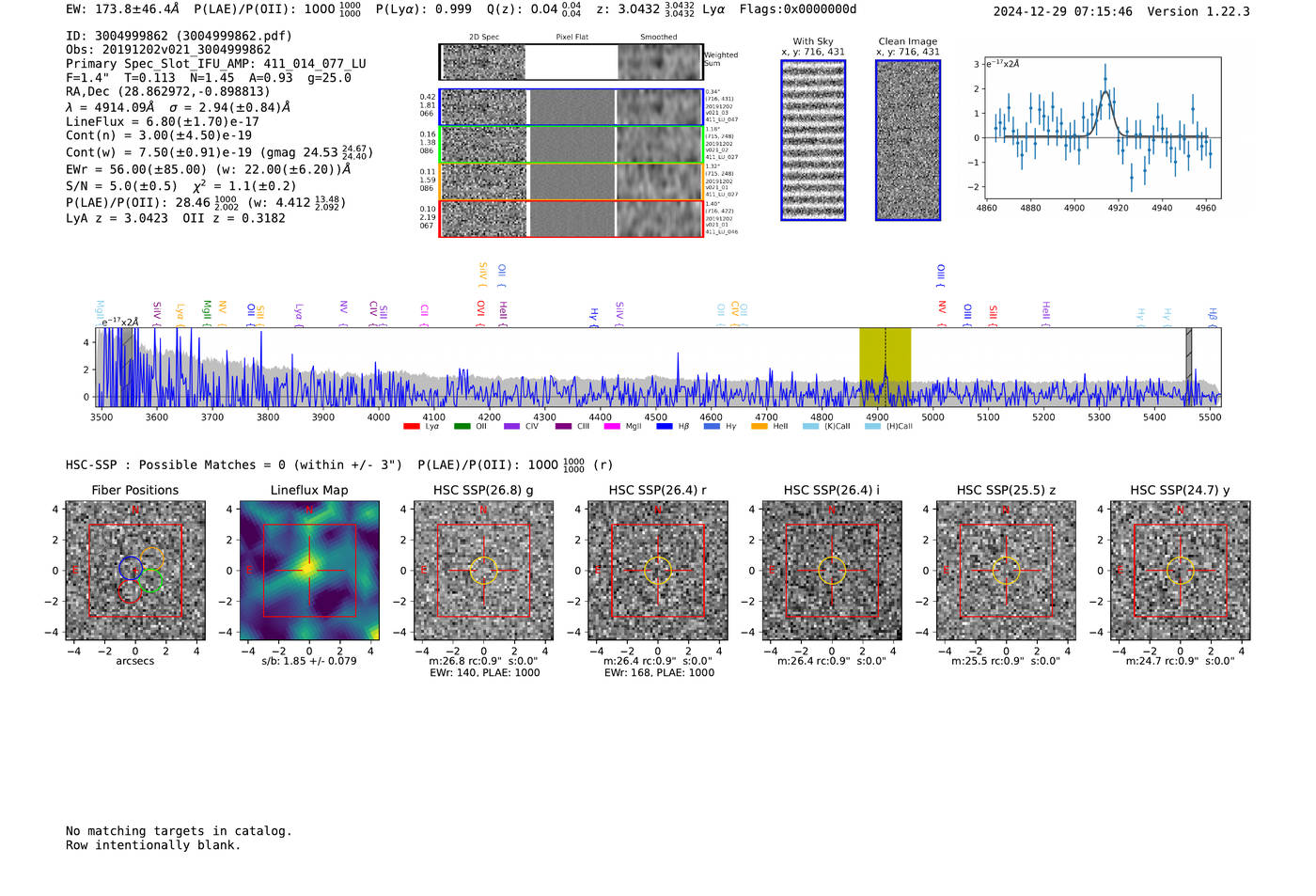Open the Fiber Positions image panel
The image size is (1316, 896).
[x=135, y=571]
